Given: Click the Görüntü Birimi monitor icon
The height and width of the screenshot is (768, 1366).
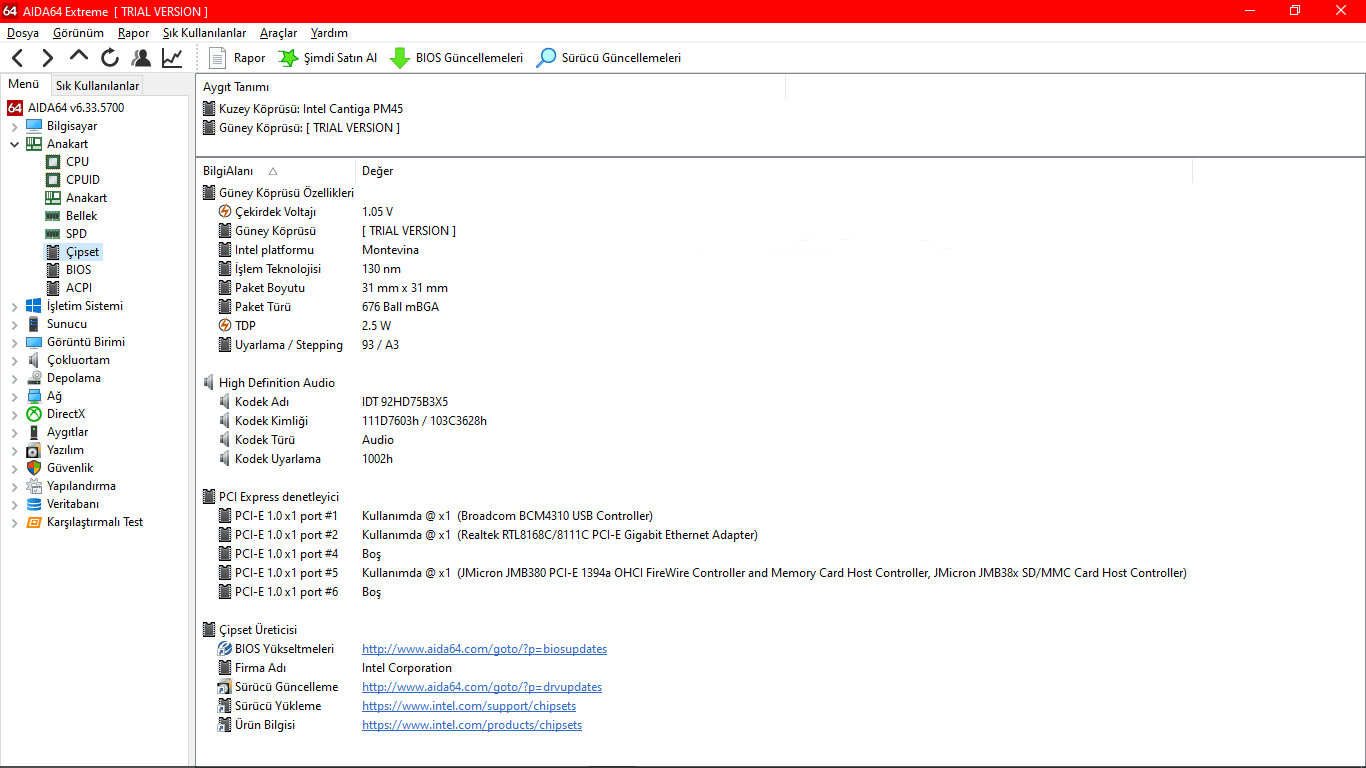Looking at the screenshot, I should tap(34, 342).
